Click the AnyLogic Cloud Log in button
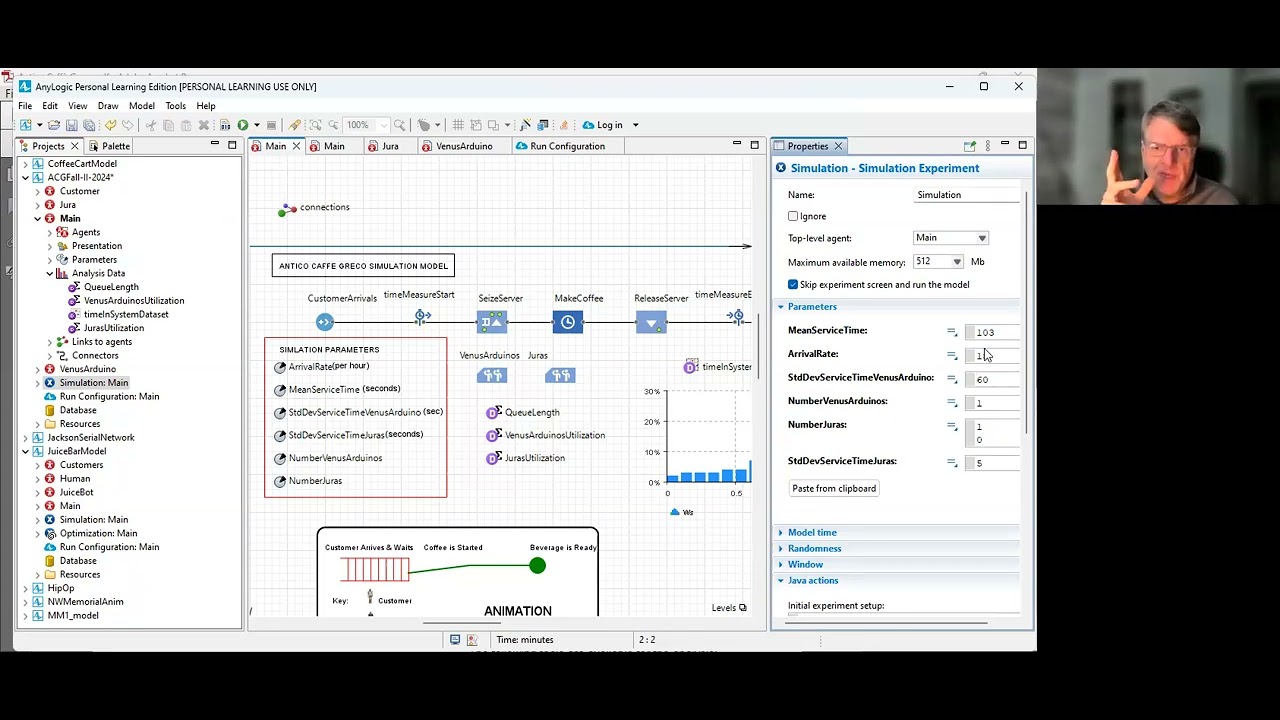 [603, 125]
